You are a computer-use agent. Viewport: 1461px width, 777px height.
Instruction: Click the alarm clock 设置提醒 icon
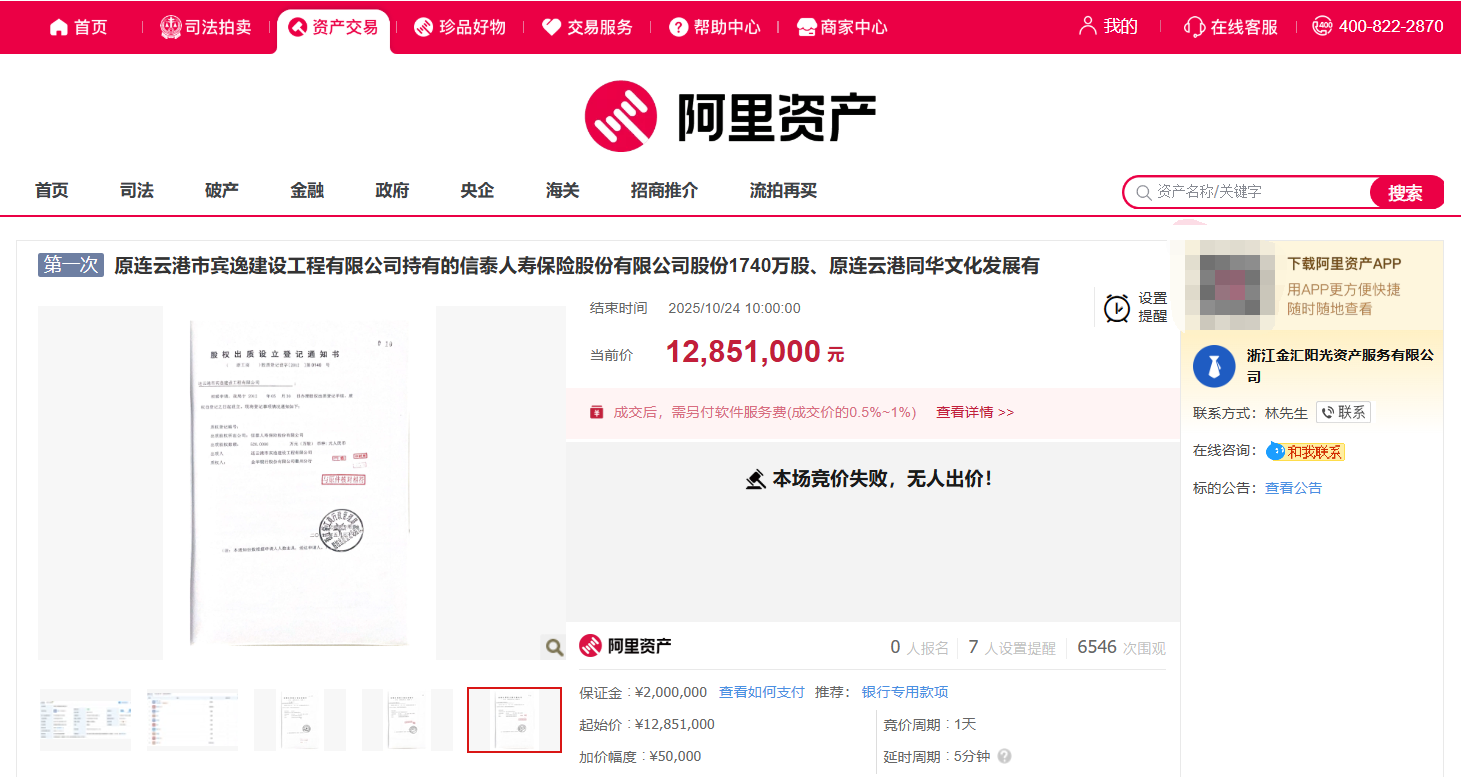[1117, 308]
